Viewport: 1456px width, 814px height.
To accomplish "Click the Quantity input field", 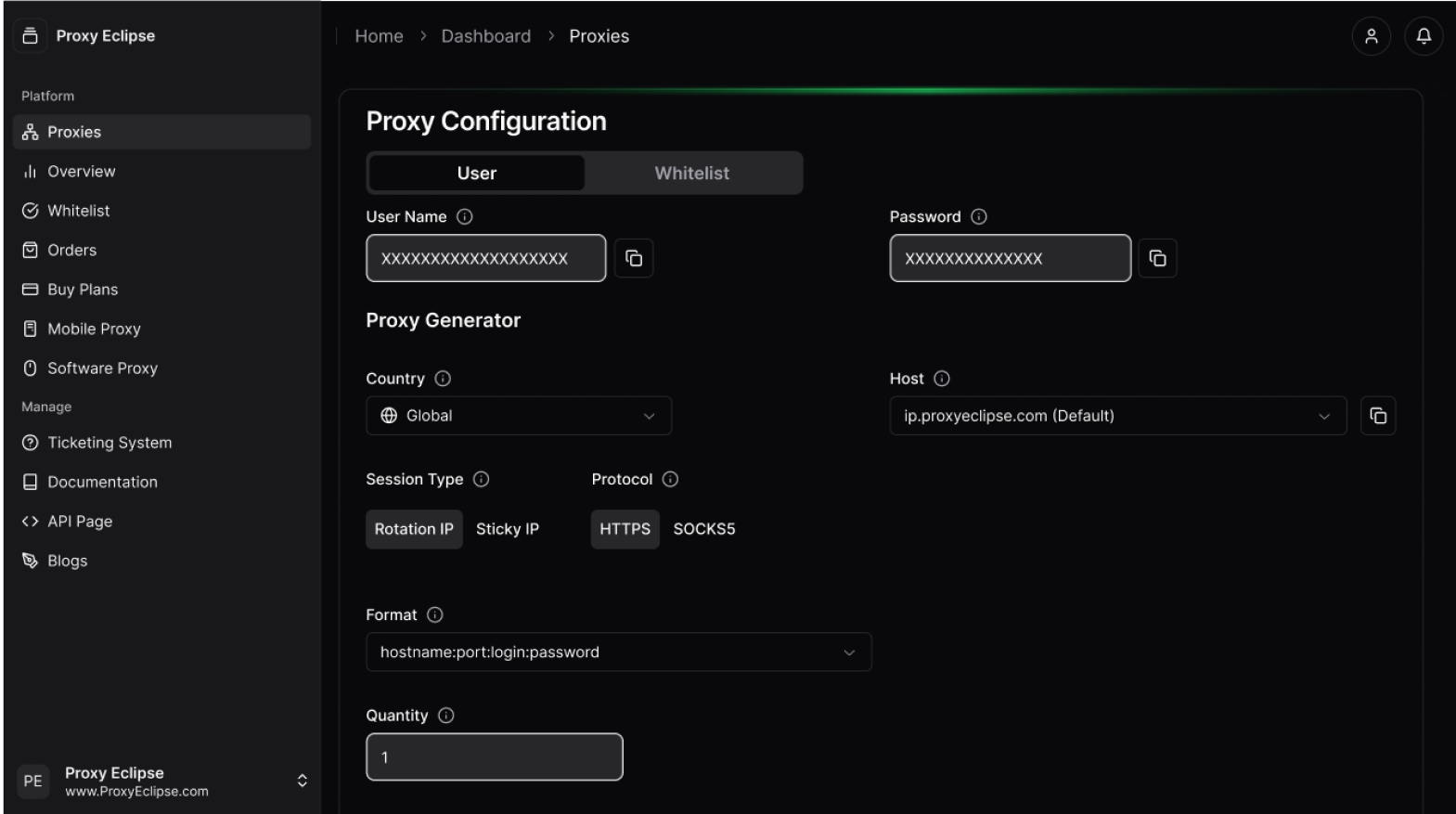I will [494, 757].
